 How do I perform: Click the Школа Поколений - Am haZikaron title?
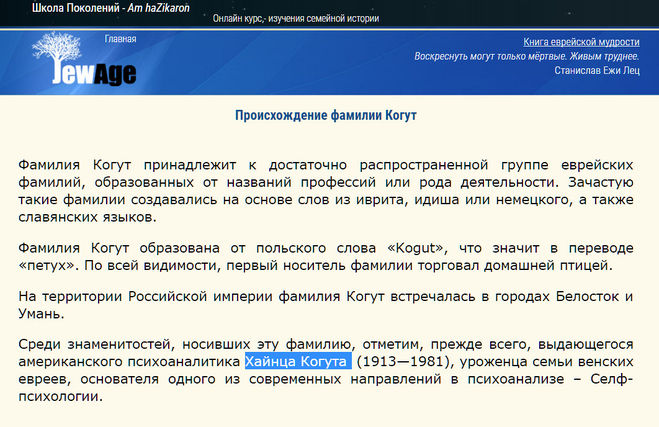tap(108, 7)
